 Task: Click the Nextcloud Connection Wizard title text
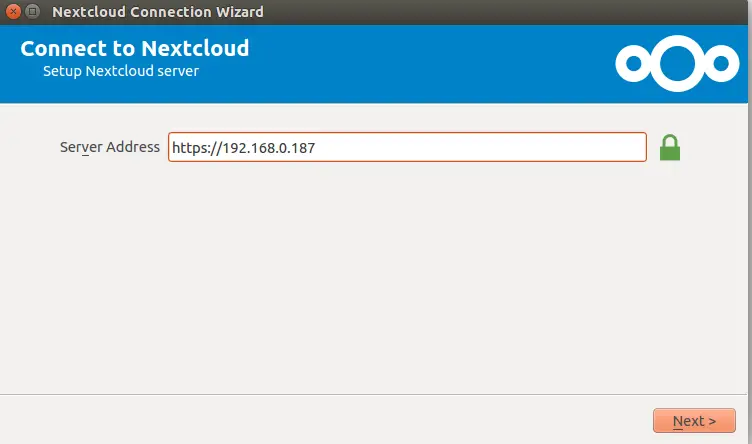point(158,12)
